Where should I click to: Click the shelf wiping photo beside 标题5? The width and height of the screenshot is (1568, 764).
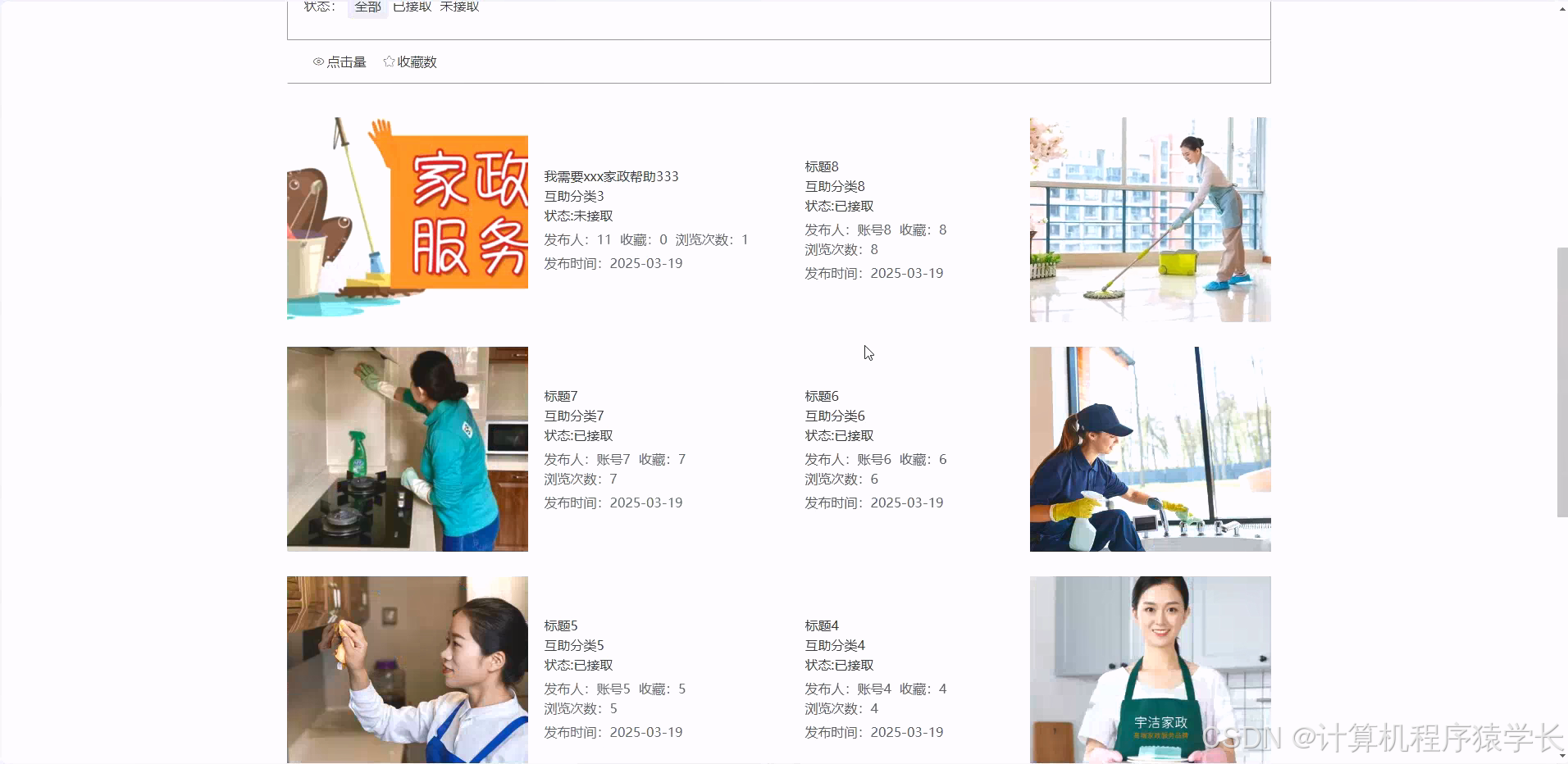tap(407, 670)
